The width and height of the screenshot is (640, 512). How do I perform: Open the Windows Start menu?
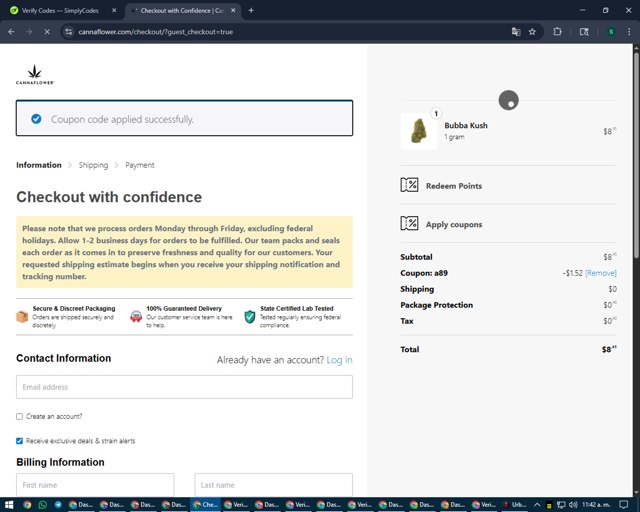(9, 505)
